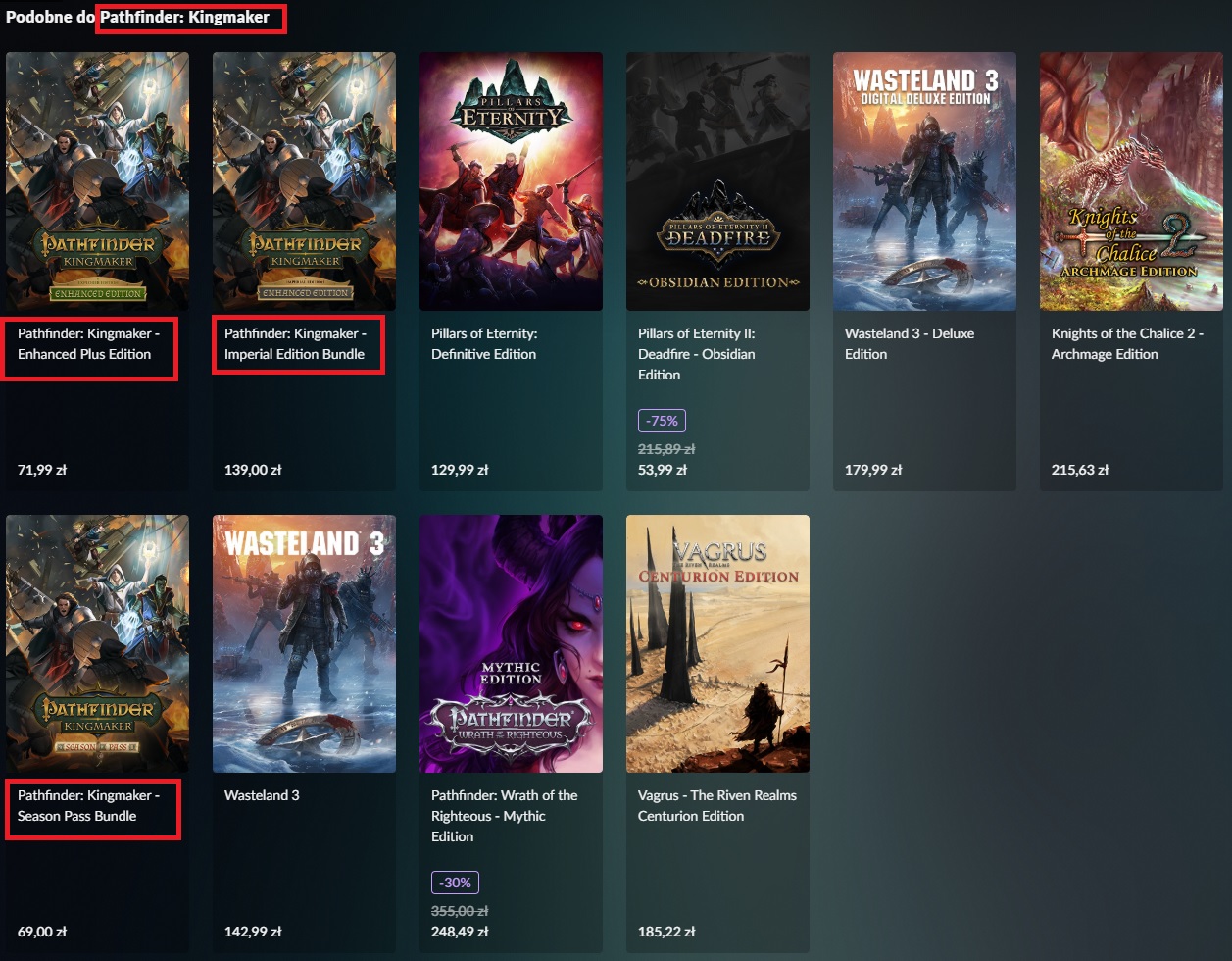The width and height of the screenshot is (1232, 961).
Task: Open the Knights of the Chalice 2 cover
Action: click(1131, 181)
